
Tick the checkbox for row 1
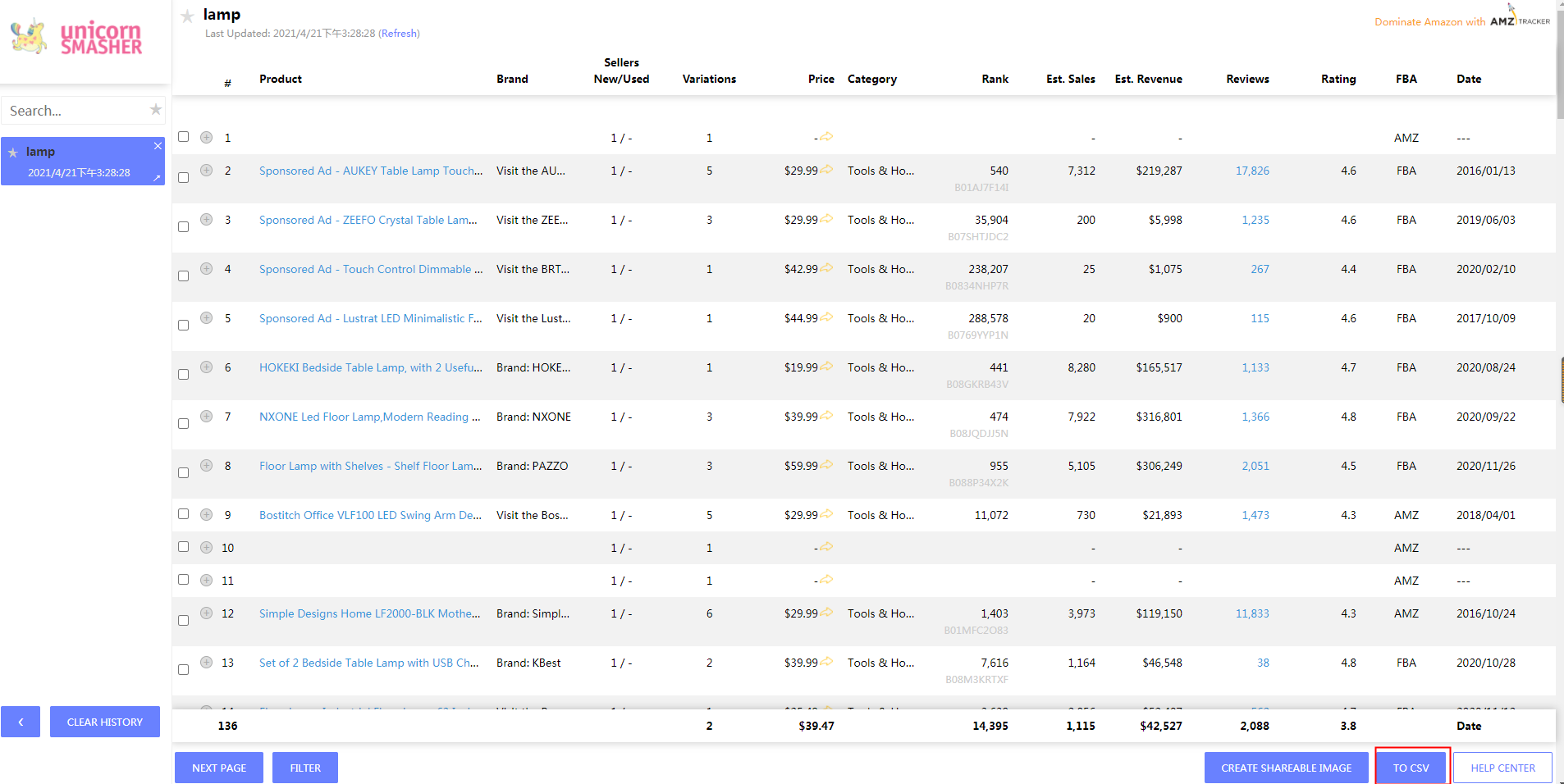pos(184,137)
